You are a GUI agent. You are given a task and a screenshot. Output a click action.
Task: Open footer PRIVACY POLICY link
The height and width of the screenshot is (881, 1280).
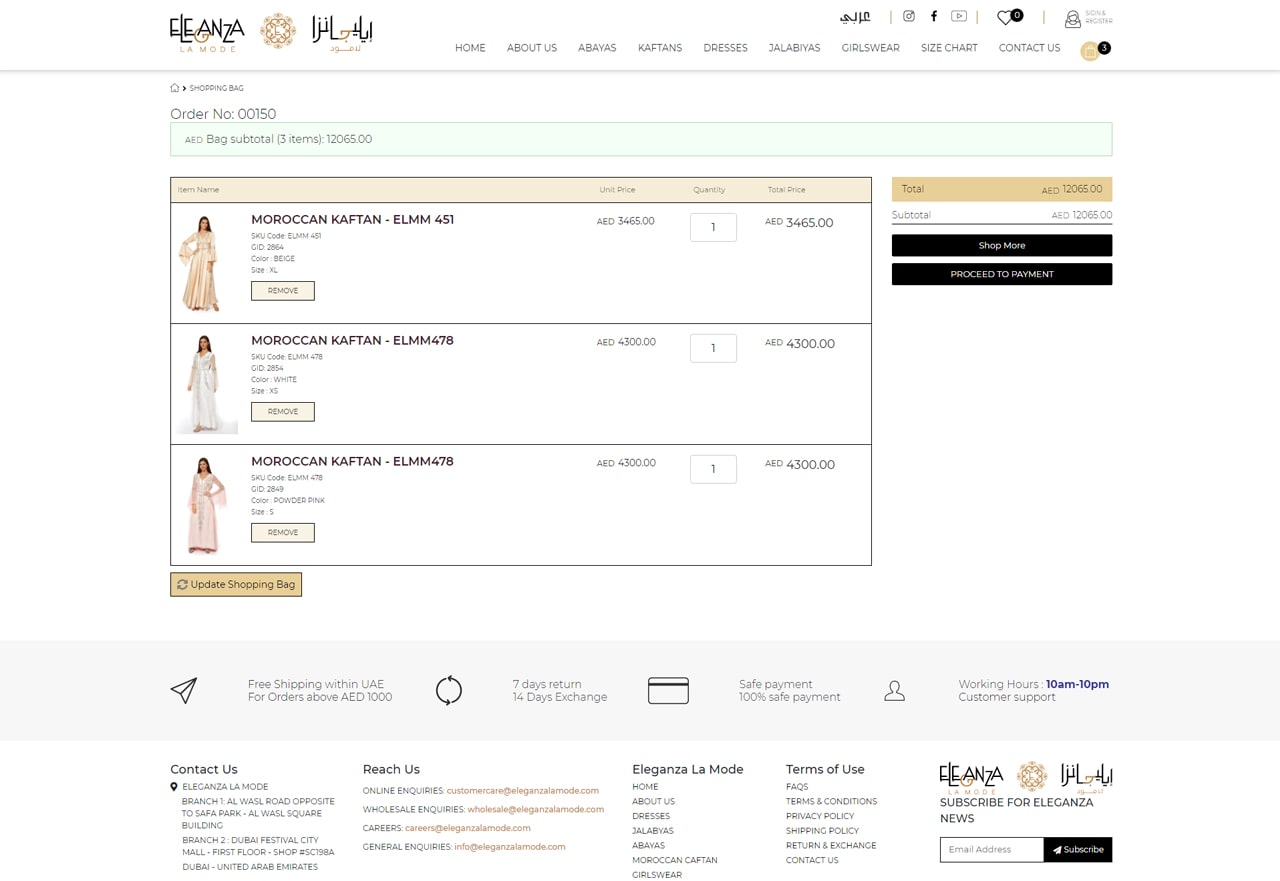pyautogui.click(x=820, y=816)
